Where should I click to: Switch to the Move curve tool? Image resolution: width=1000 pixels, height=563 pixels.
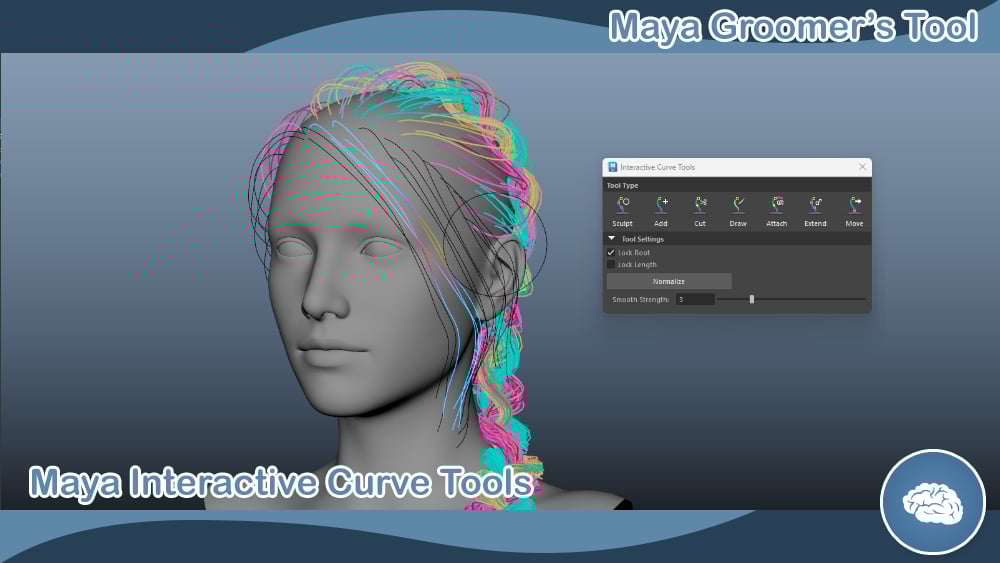tap(854, 211)
